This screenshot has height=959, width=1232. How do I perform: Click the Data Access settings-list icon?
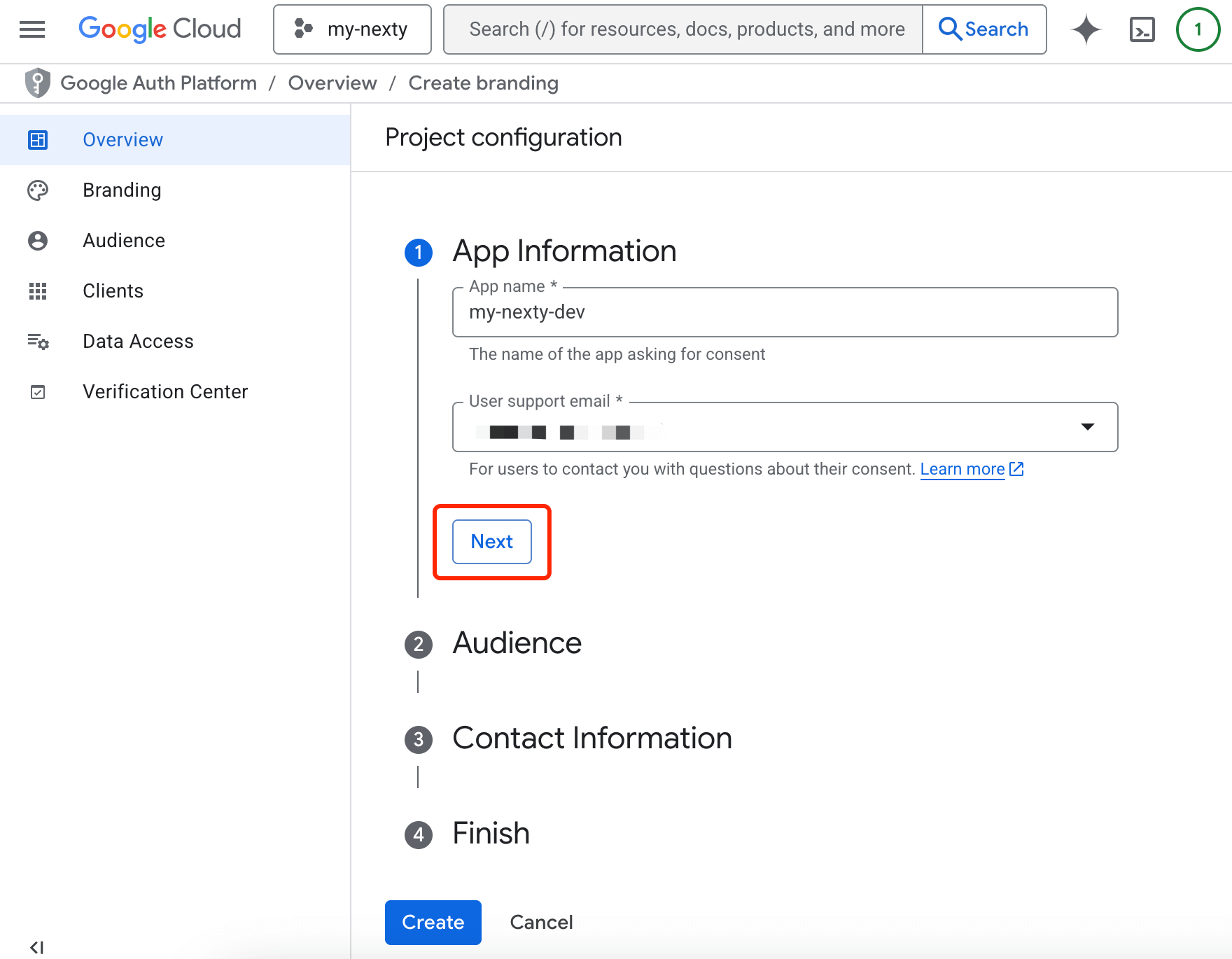[38, 342]
